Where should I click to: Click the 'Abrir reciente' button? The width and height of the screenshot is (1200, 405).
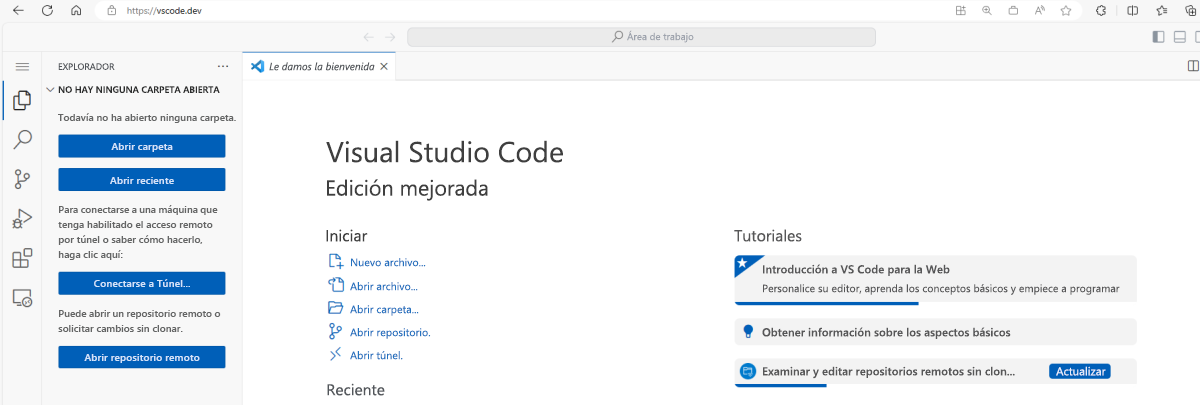(141, 180)
